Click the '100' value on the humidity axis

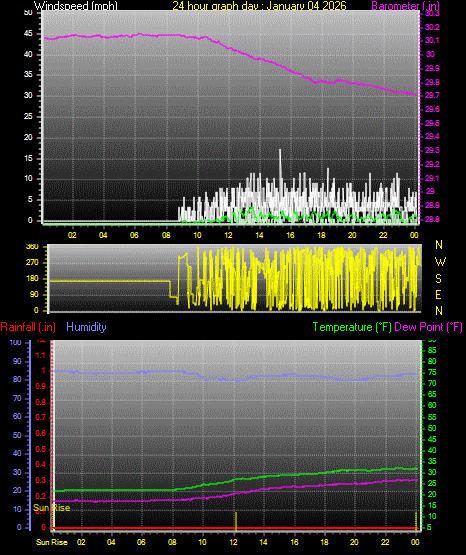point(16,343)
